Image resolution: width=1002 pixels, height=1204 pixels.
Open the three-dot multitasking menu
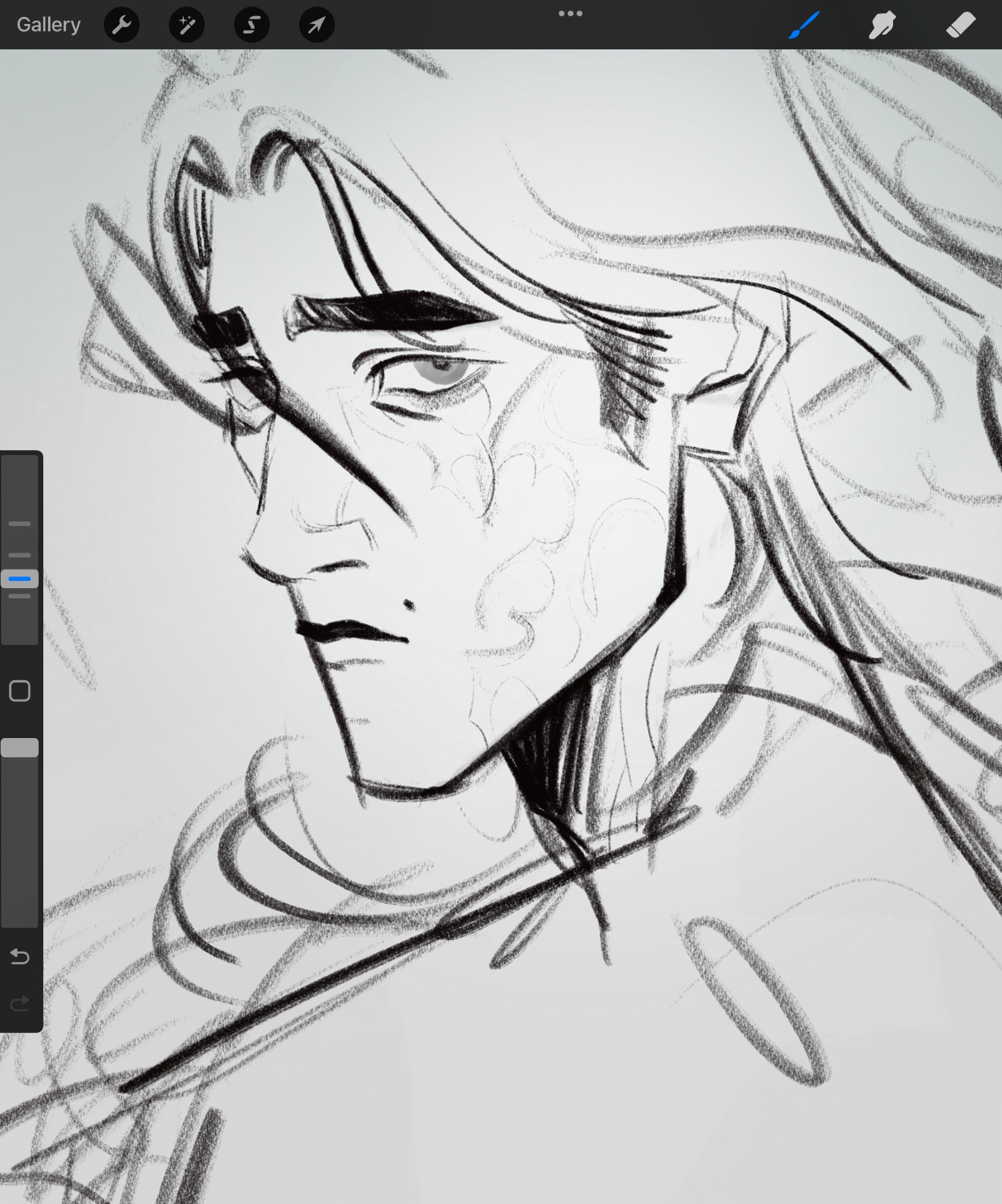click(x=570, y=14)
